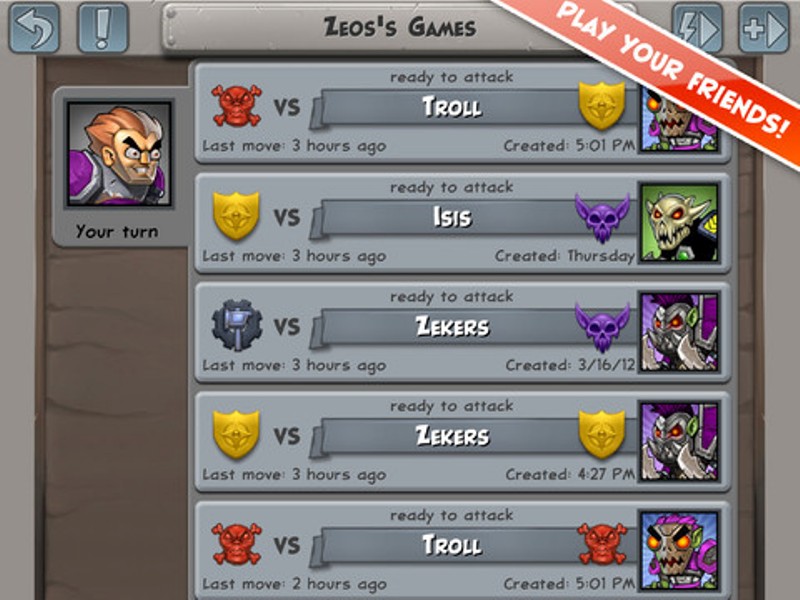
Task: Open the Troll game last moved 2 hours ago
Action: (x=463, y=550)
